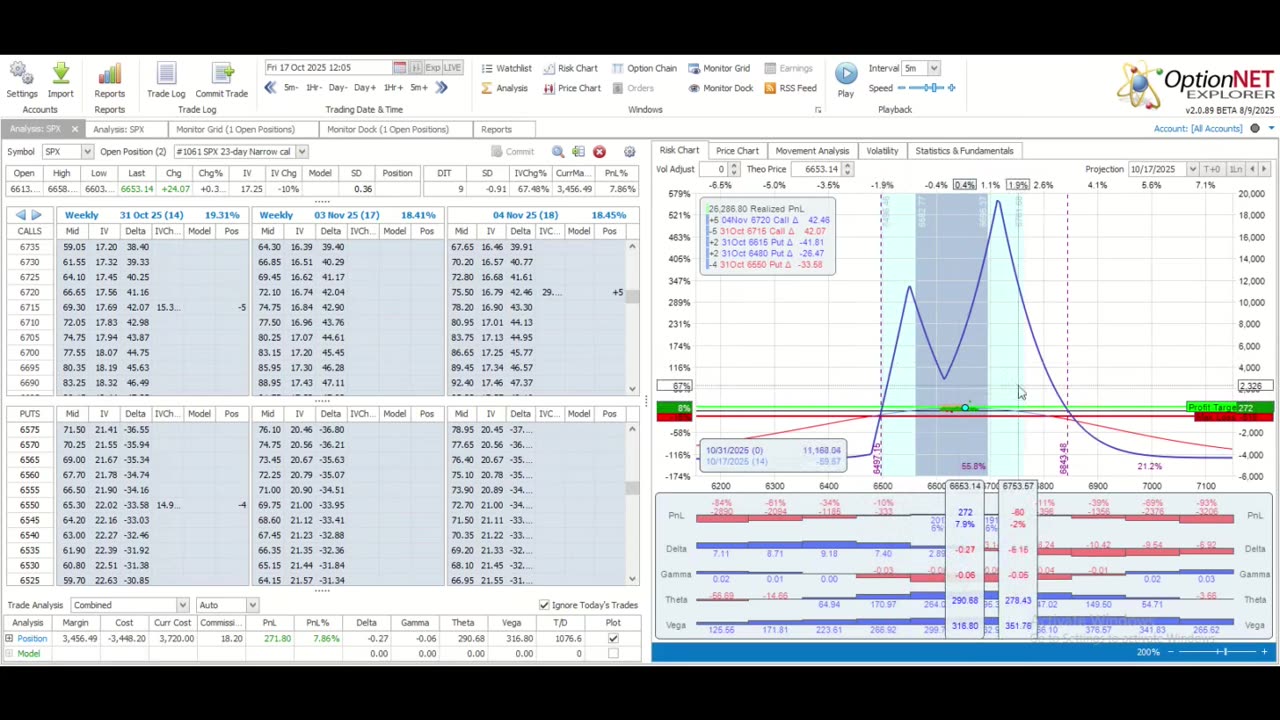The width and height of the screenshot is (1280, 720).
Task: Click the export grid icon beside magnifier
Action: click(x=578, y=152)
